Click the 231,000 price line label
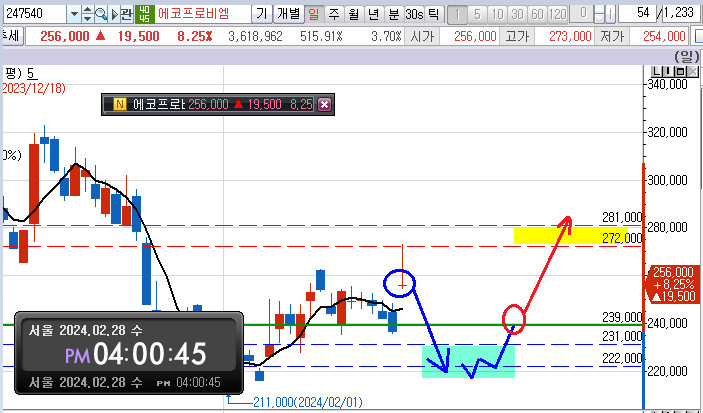 pyautogui.click(x=622, y=336)
